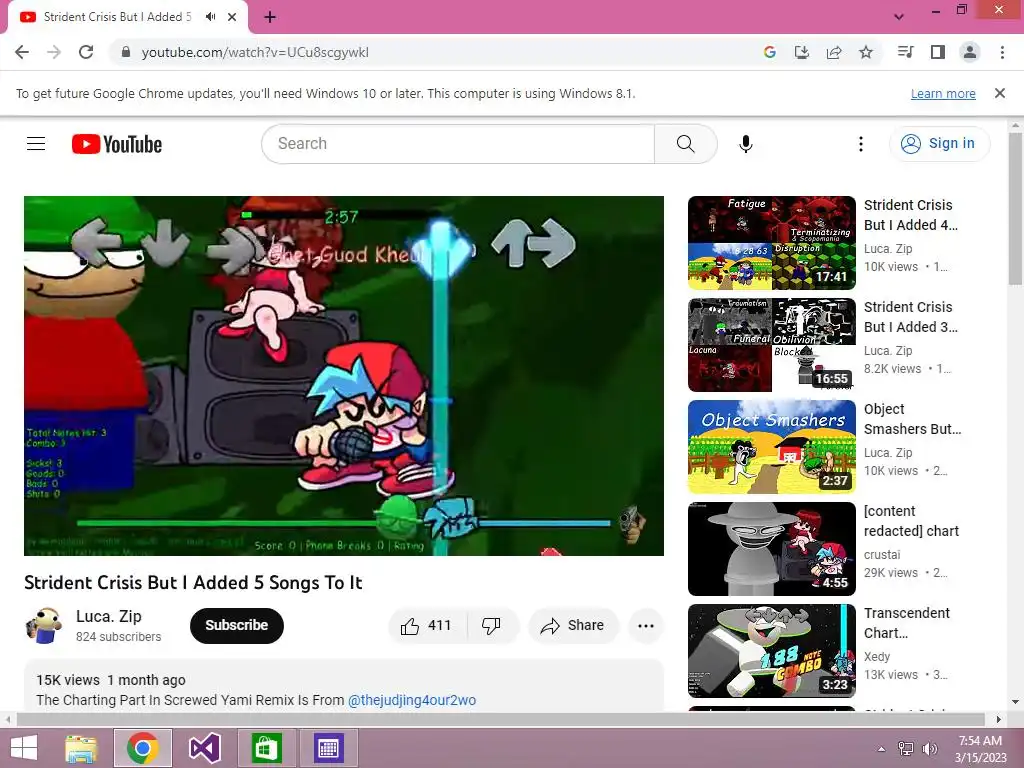Click the video player to pause
Viewport: 1024px width, 768px height.
click(344, 376)
